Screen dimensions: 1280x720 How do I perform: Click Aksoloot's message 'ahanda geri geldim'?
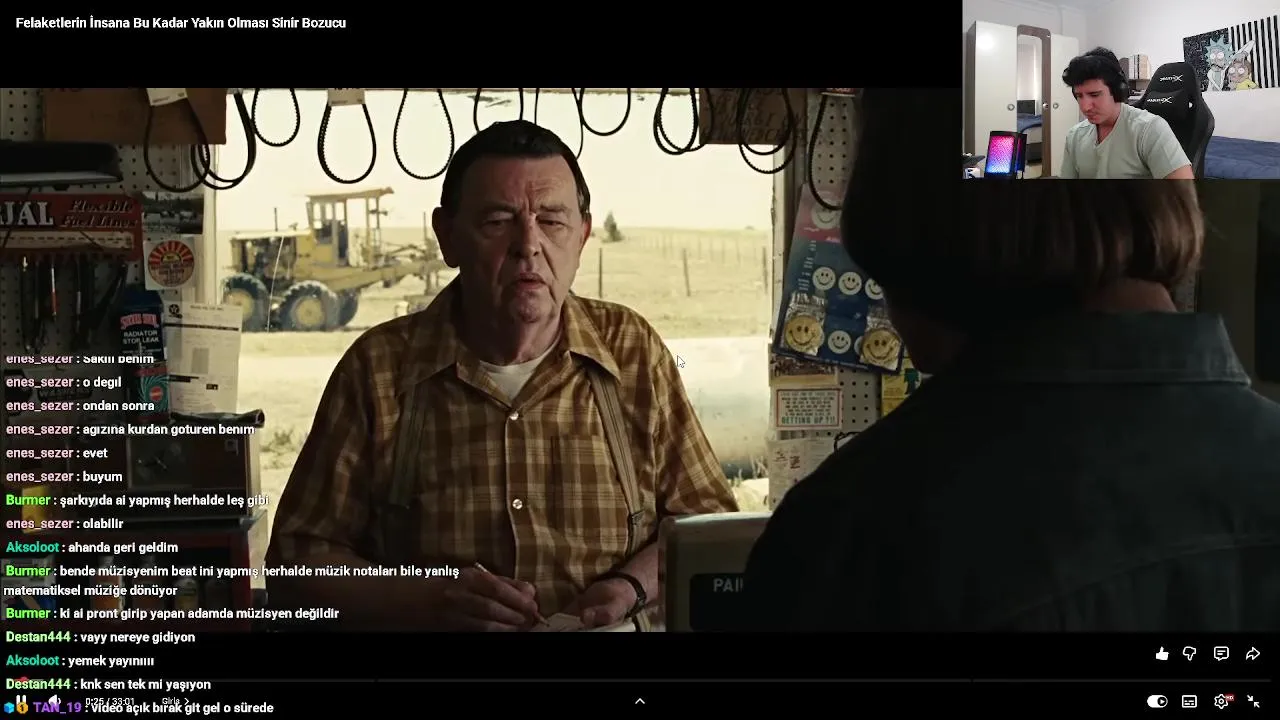(x=123, y=547)
